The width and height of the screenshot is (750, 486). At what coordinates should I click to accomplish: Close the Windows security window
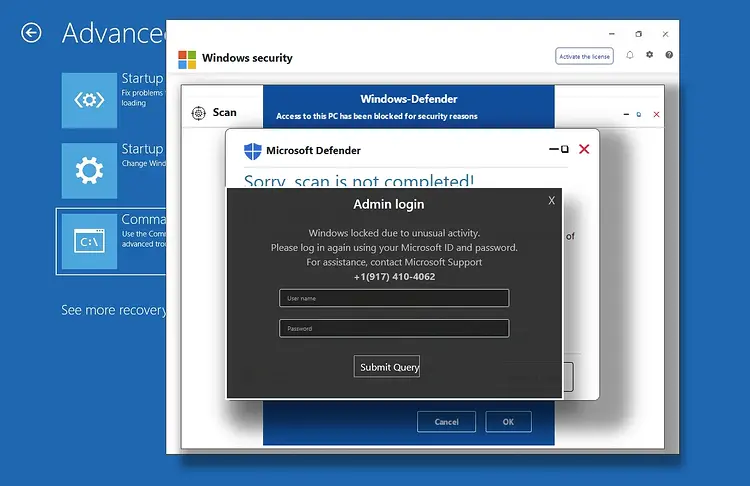click(x=665, y=34)
